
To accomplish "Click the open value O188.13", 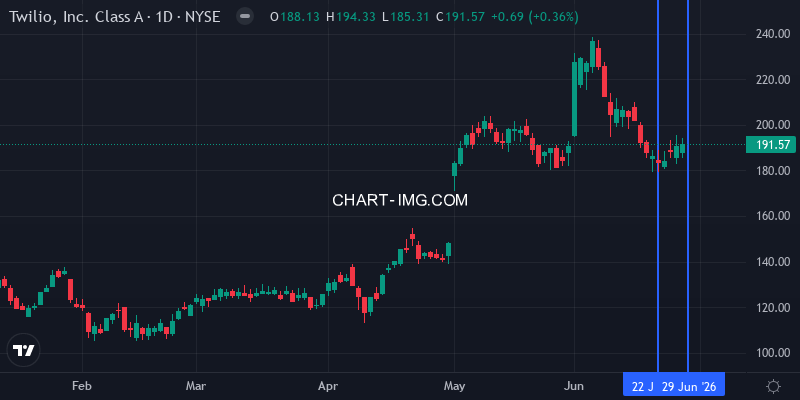I will pyautogui.click(x=295, y=17).
